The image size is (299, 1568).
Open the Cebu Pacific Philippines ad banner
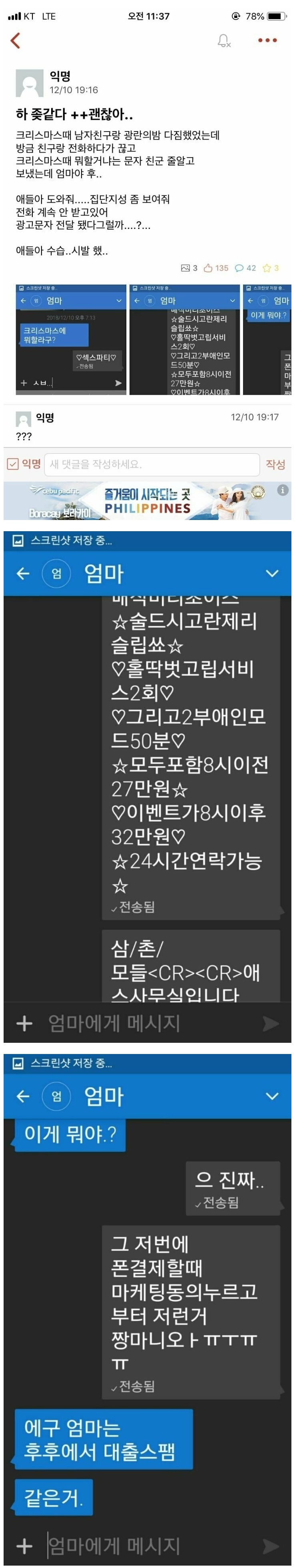coord(148,501)
